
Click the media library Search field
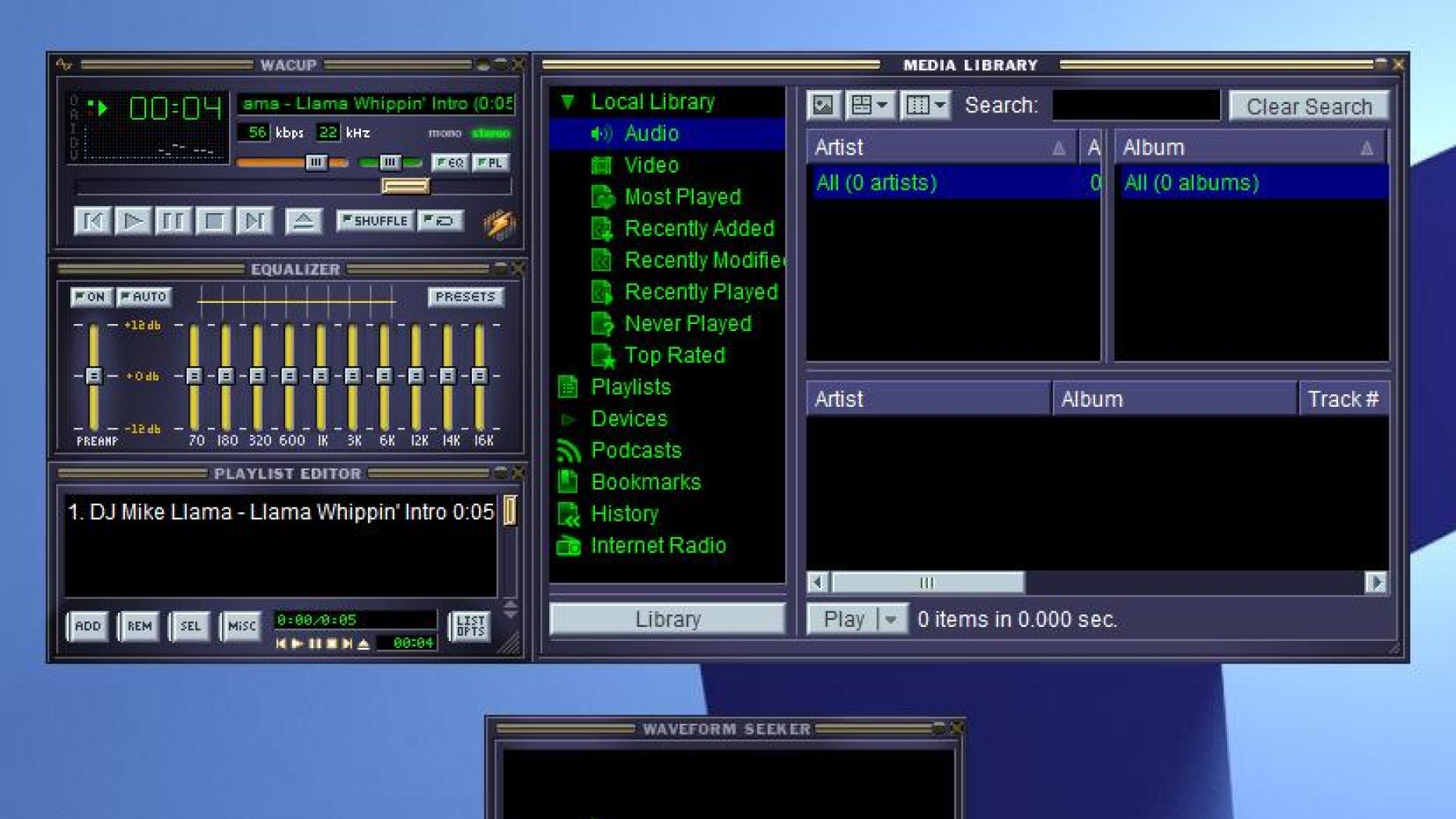1137,105
